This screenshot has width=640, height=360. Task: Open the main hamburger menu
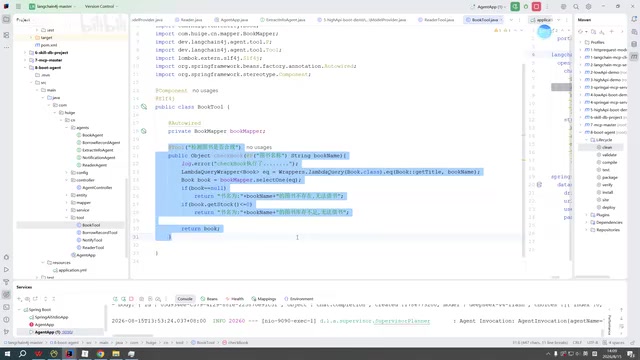click(x=18, y=7)
